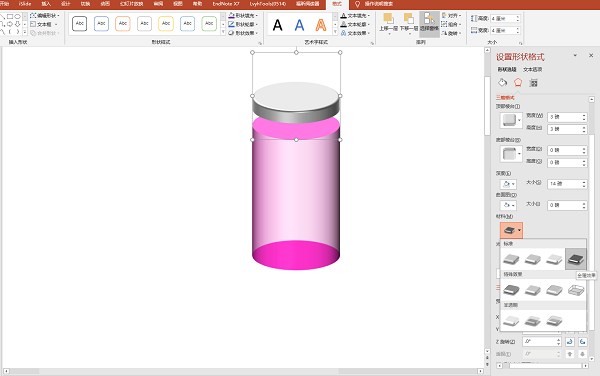Open Fill & Line tab (paint bucket icon)
600x376 pixels.
(x=502, y=83)
